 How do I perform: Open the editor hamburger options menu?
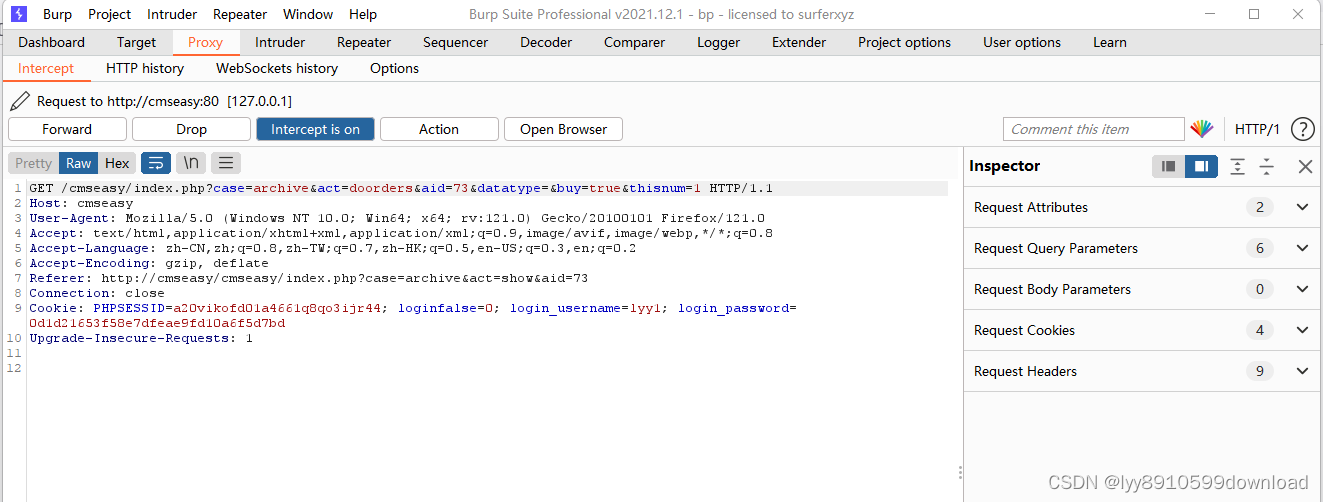(x=226, y=163)
